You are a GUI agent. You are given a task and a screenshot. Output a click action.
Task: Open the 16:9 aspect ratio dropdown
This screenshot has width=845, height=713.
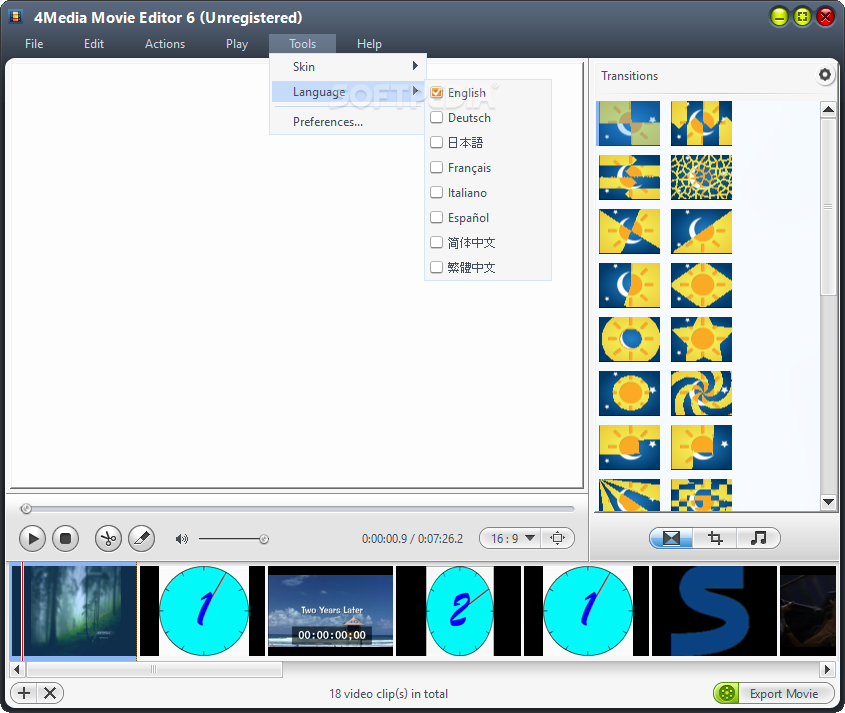[x=511, y=538]
